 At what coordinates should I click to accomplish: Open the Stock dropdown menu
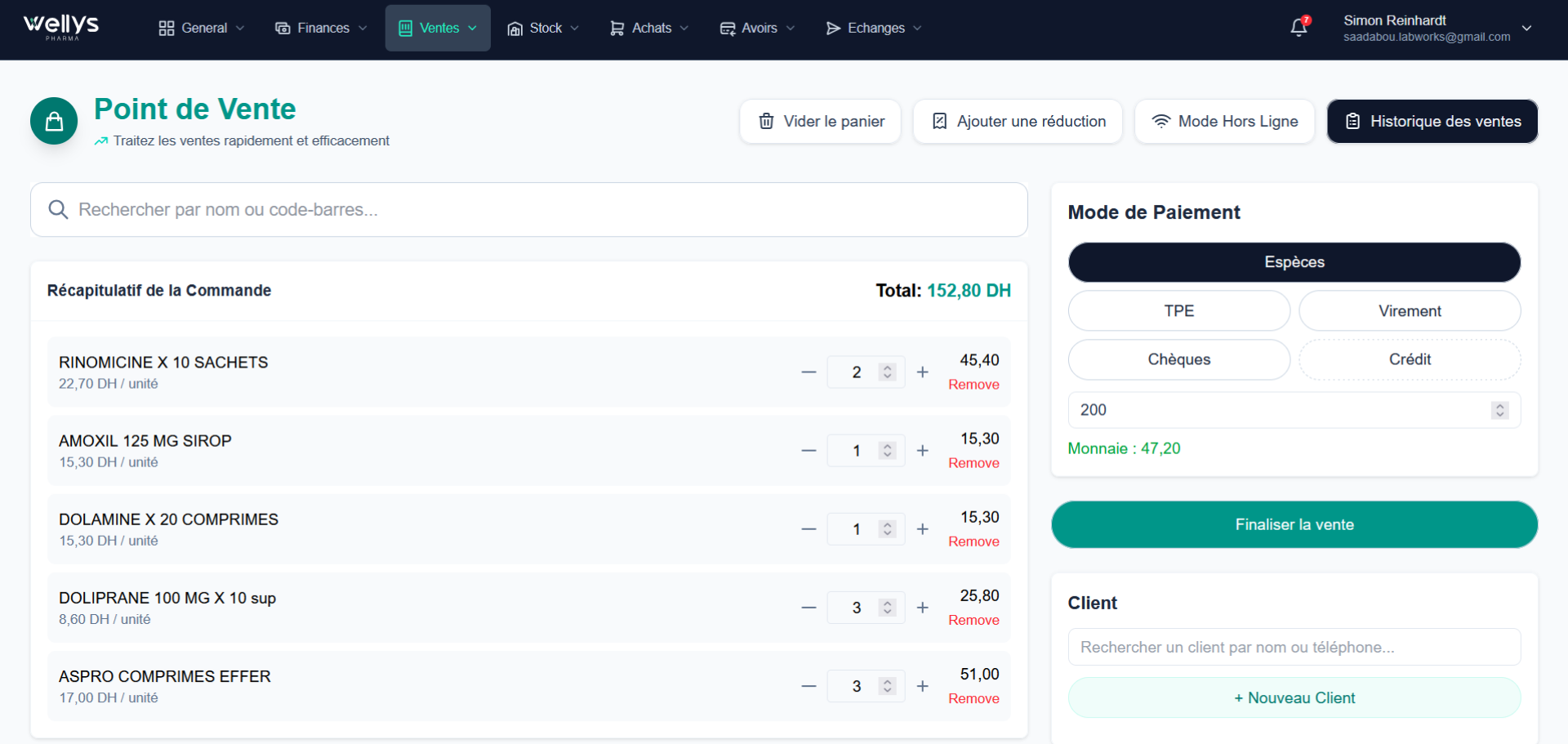[x=543, y=28]
